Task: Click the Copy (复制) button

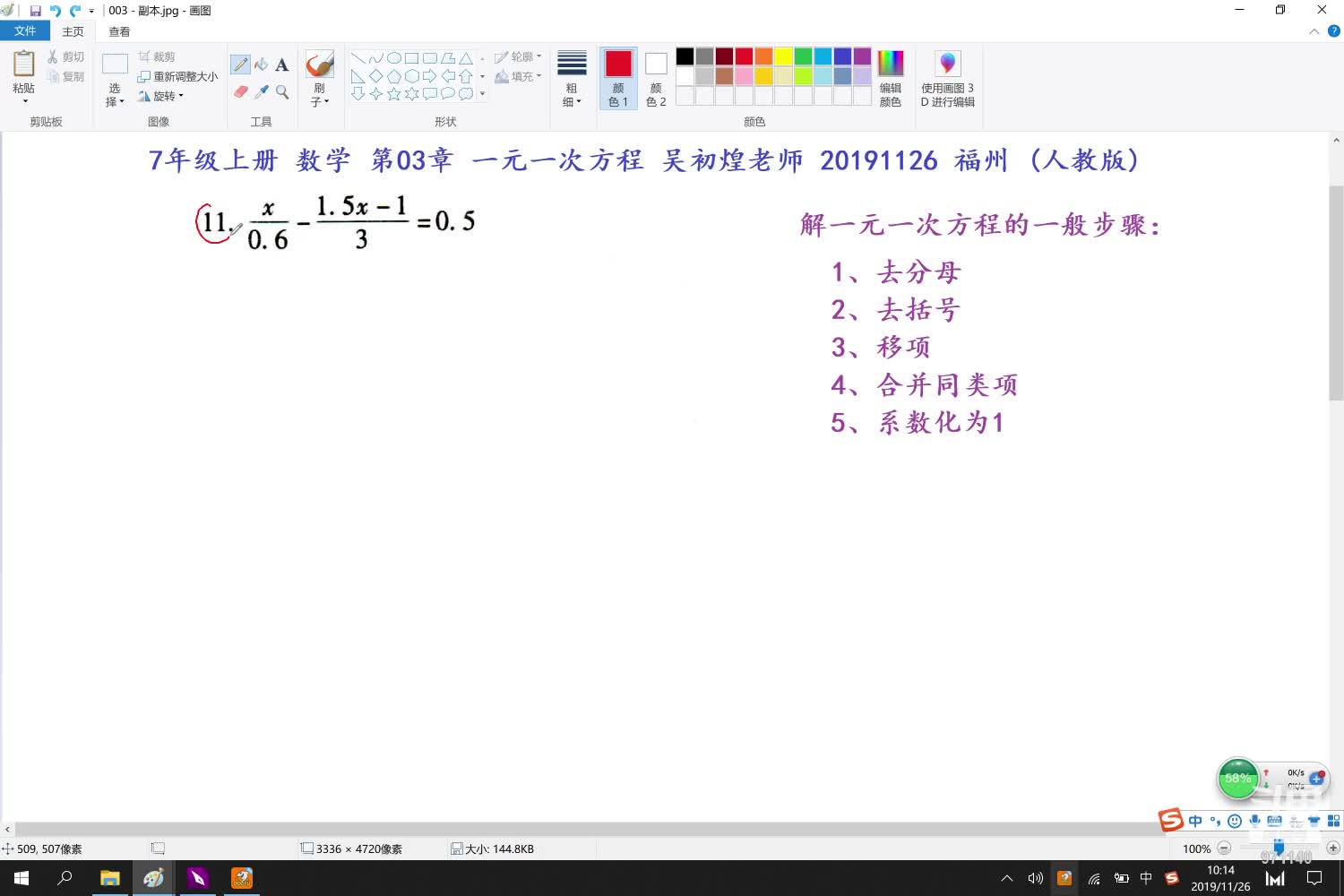Action: coord(65,76)
